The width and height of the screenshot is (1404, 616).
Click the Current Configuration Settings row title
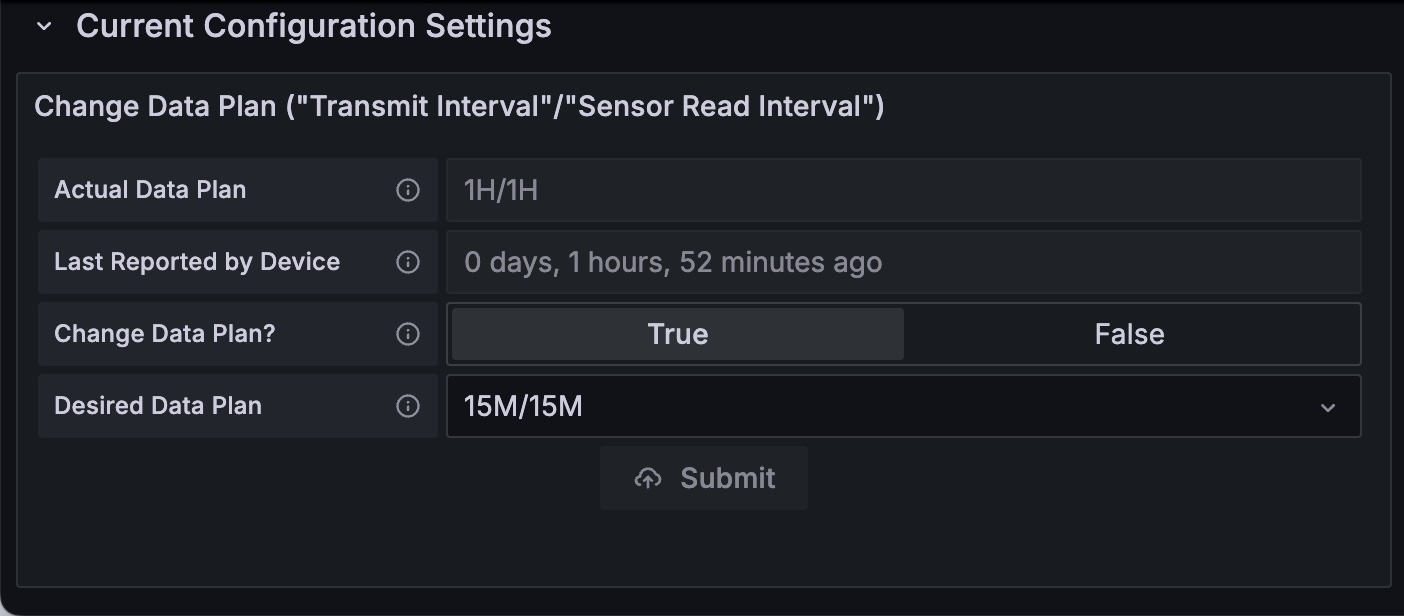tap(313, 27)
